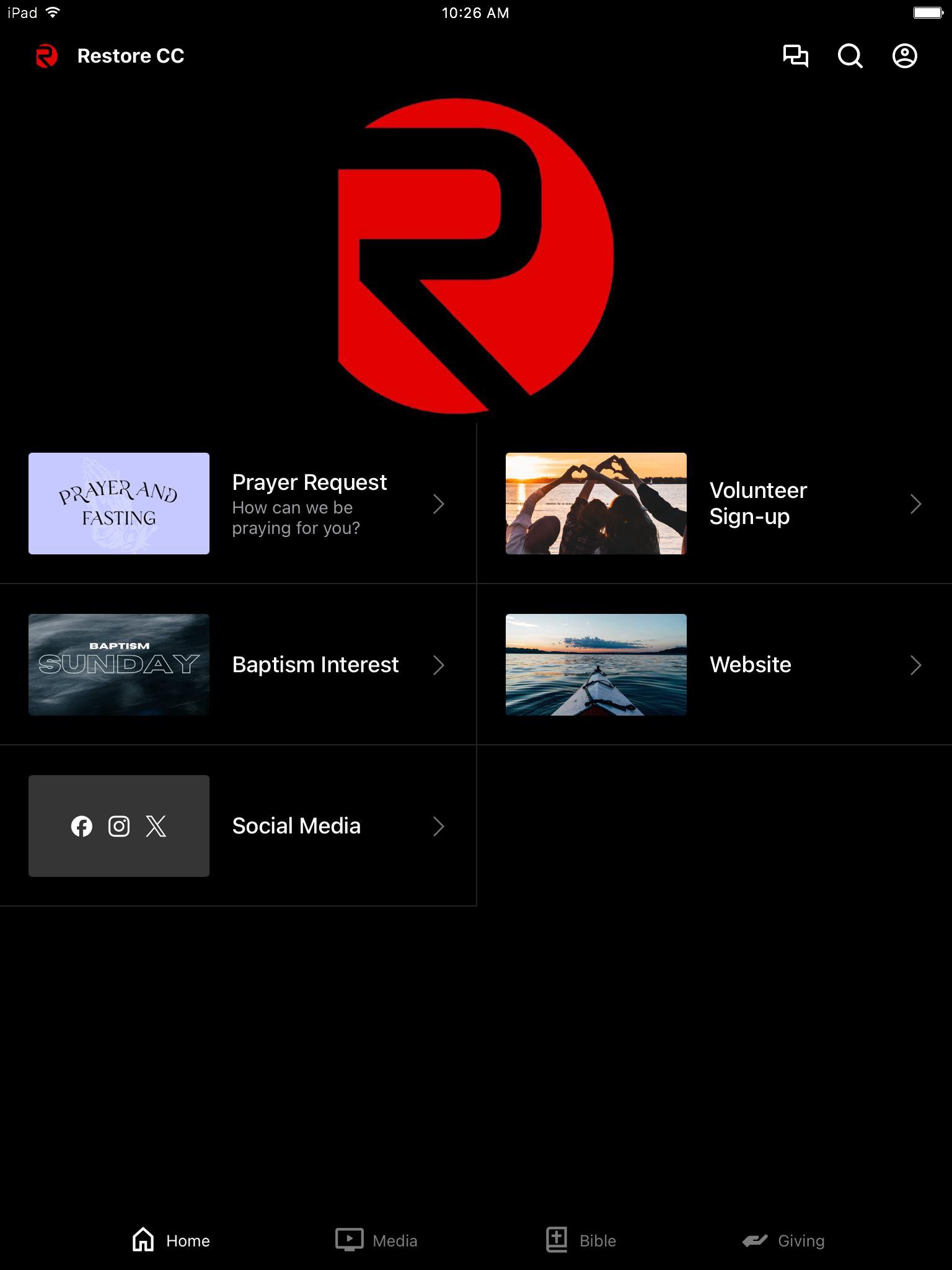Go to the Home tab
The image size is (952, 1270).
point(171,1240)
